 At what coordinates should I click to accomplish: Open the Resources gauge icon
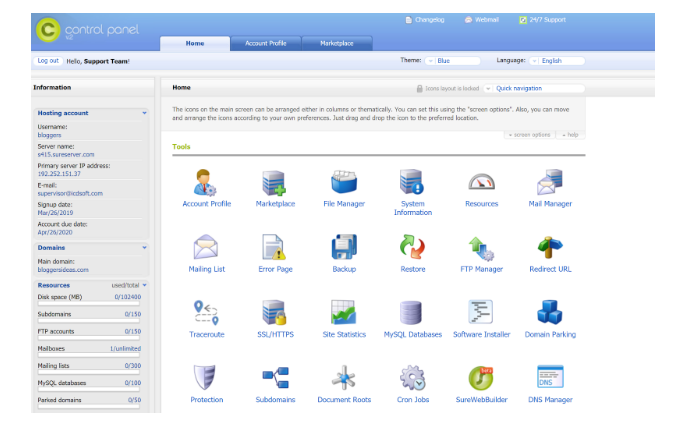point(481,182)
